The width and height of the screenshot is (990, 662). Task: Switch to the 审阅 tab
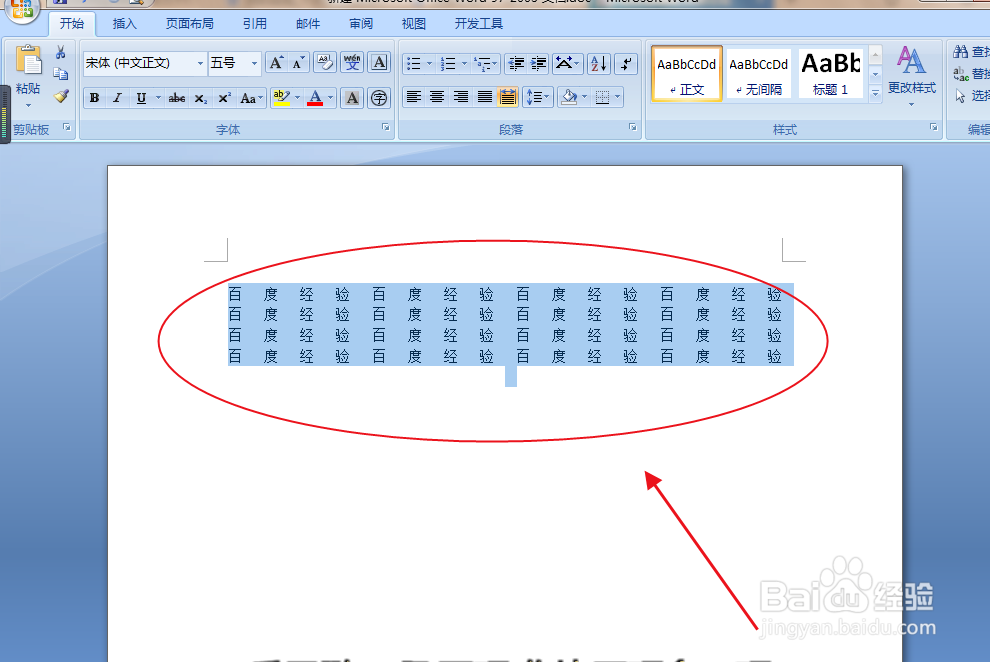(361, 24)
